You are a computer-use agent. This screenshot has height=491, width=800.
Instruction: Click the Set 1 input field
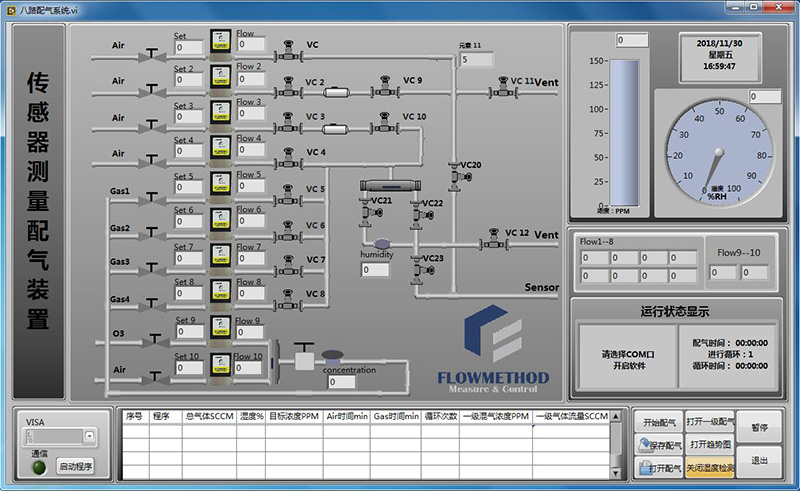coord(189,48)
